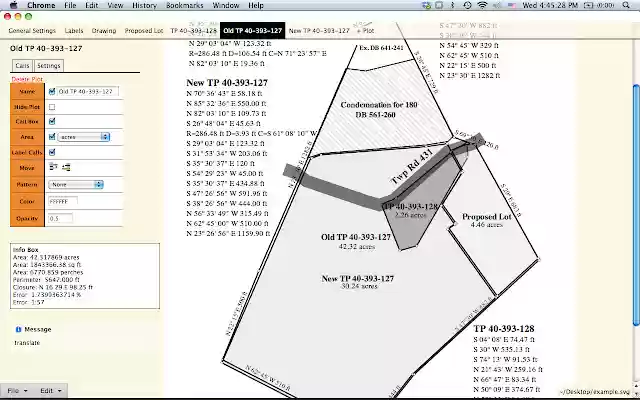Switch to the Labels tab
Viewport: 640px width, 400px height.
click(x=74, y=31)
